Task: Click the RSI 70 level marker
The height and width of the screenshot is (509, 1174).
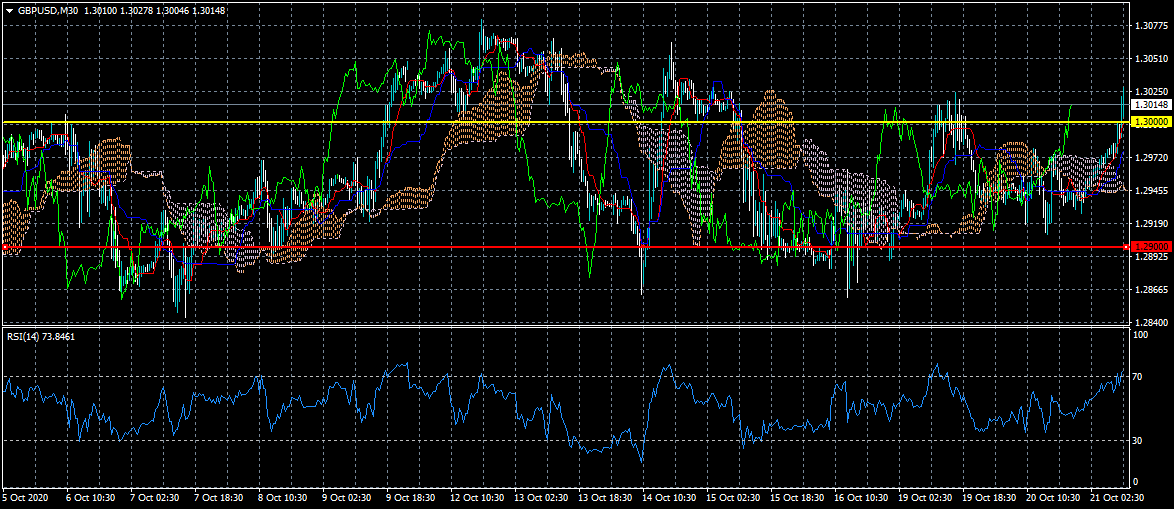Action: click(x=1137, y=380)
